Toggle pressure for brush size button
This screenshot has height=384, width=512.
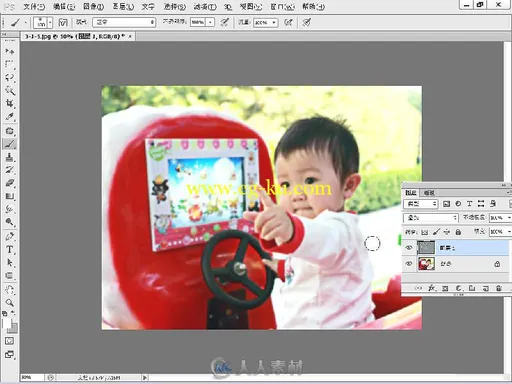pyautogui.click(x=306, y=22)
